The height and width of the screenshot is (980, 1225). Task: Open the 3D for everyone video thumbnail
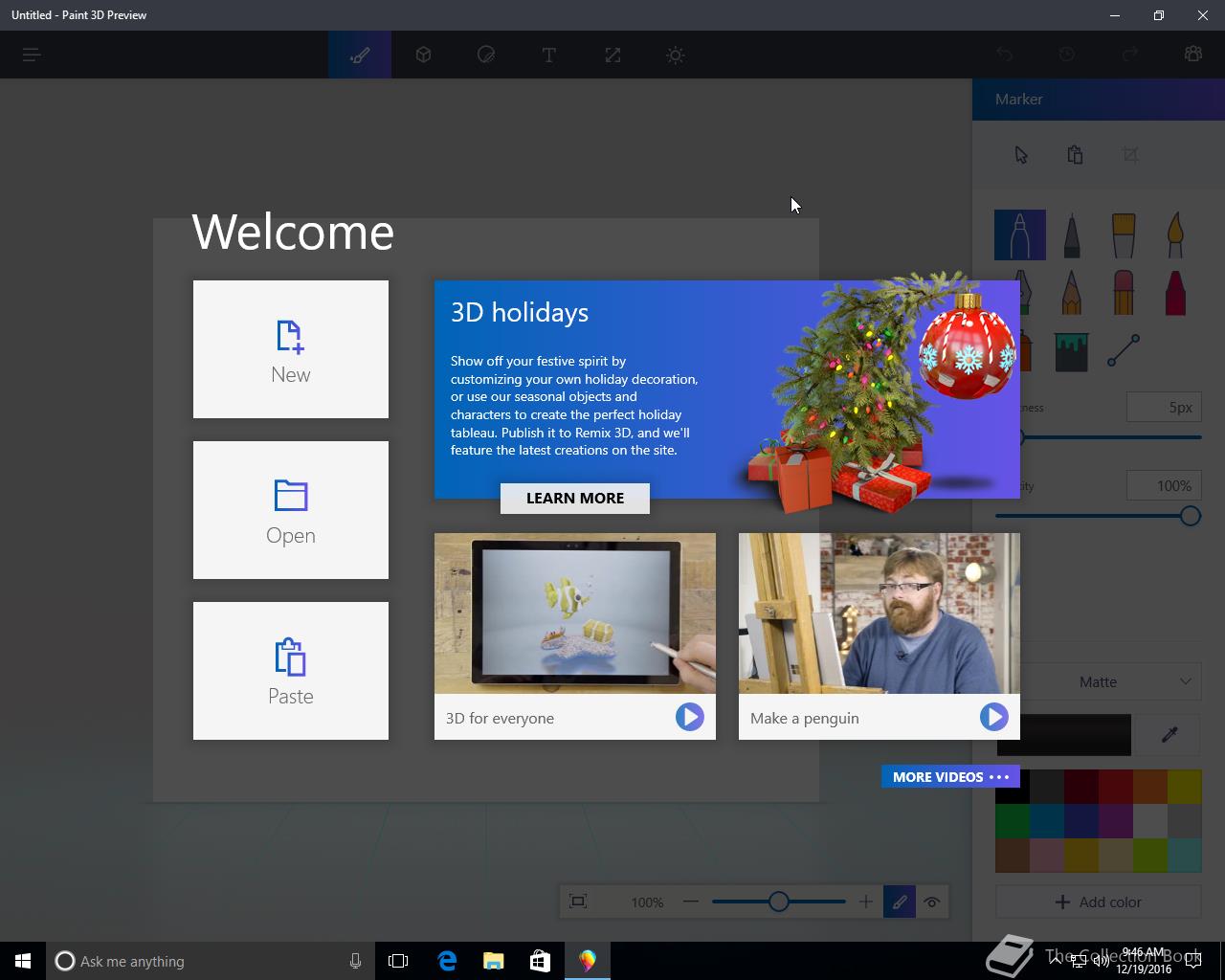(x=575, y=613)
